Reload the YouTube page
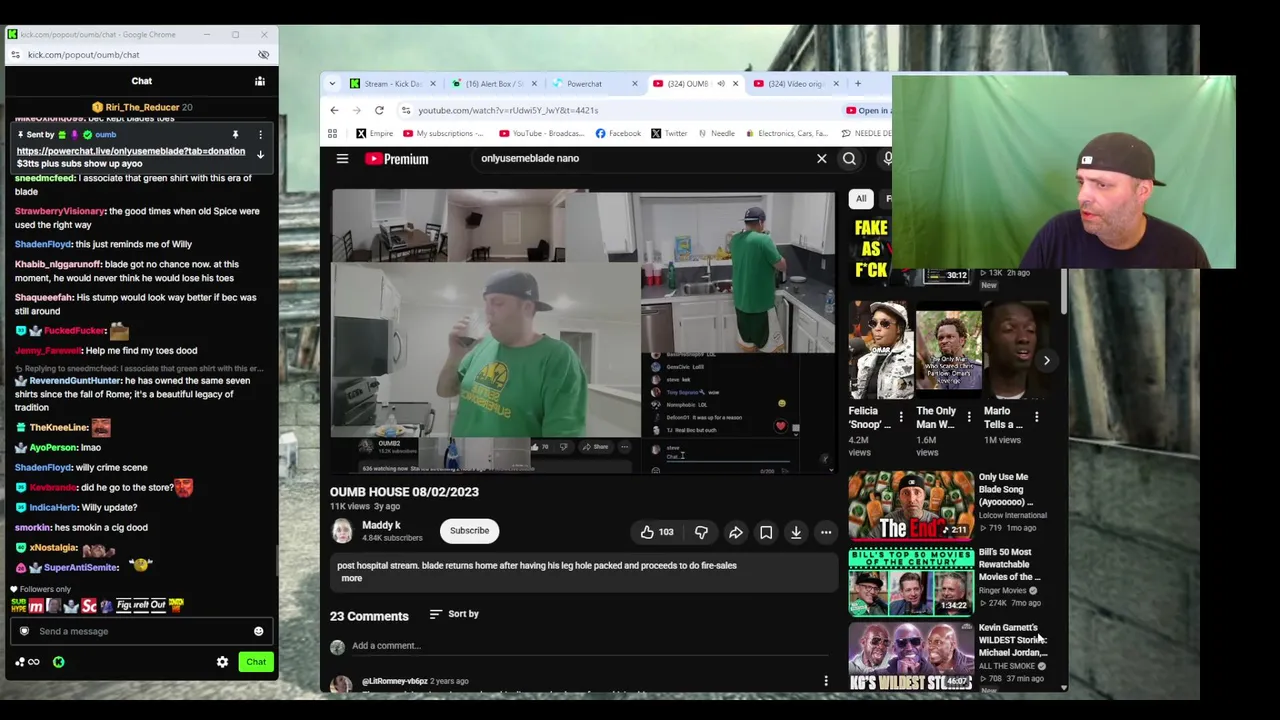This screenshot has width=1280, height=720. click(379, 110)
